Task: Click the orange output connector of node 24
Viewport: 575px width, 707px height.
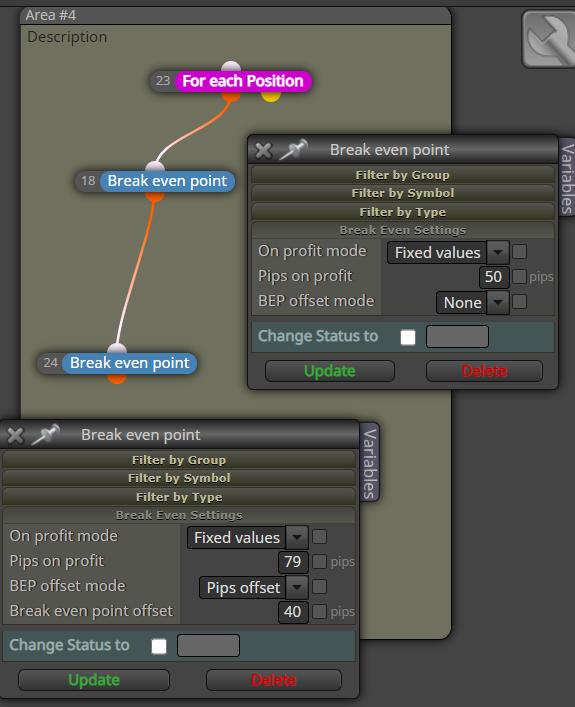Action: pyautogui.click(x=117, y=378)
